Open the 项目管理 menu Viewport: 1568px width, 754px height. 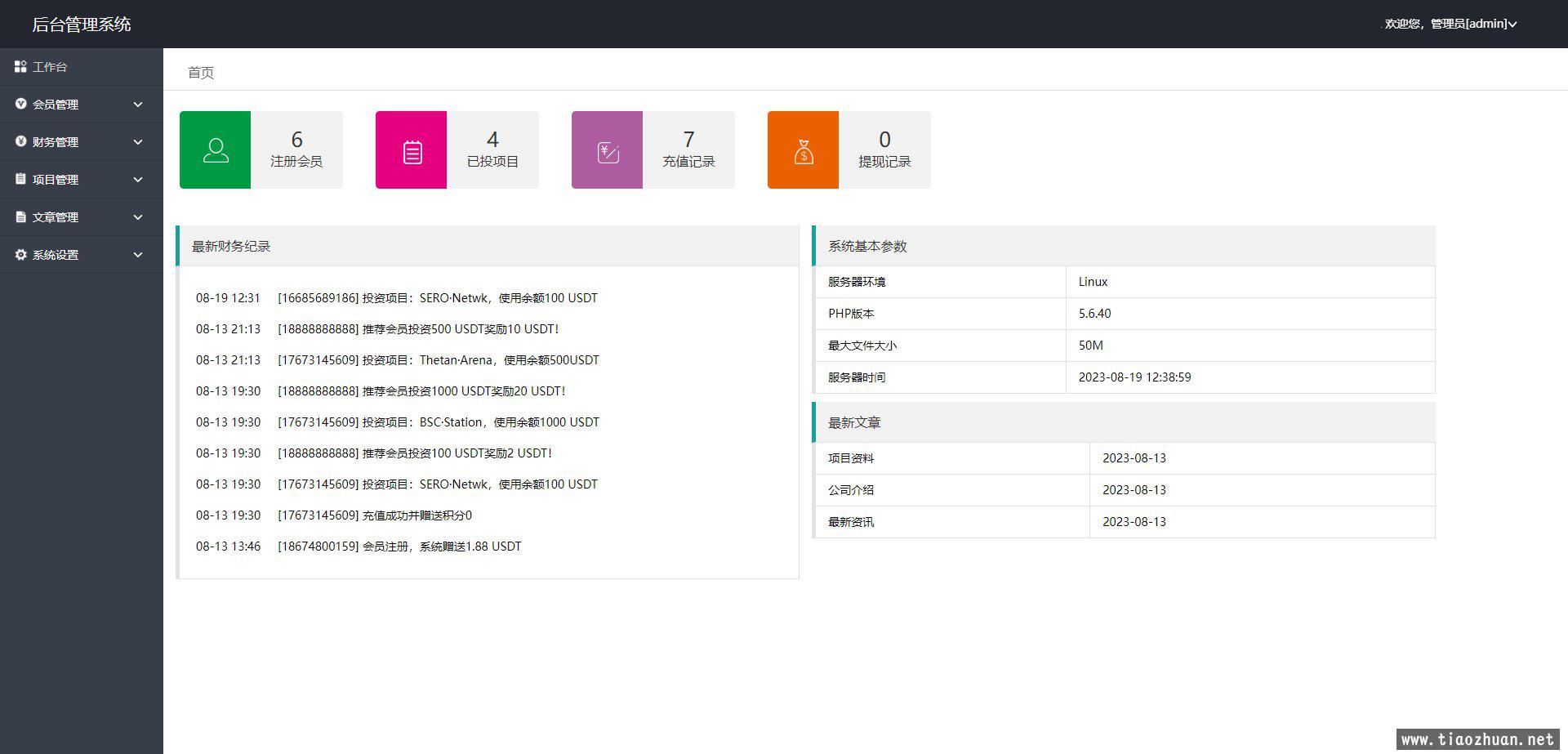point(82,180)
